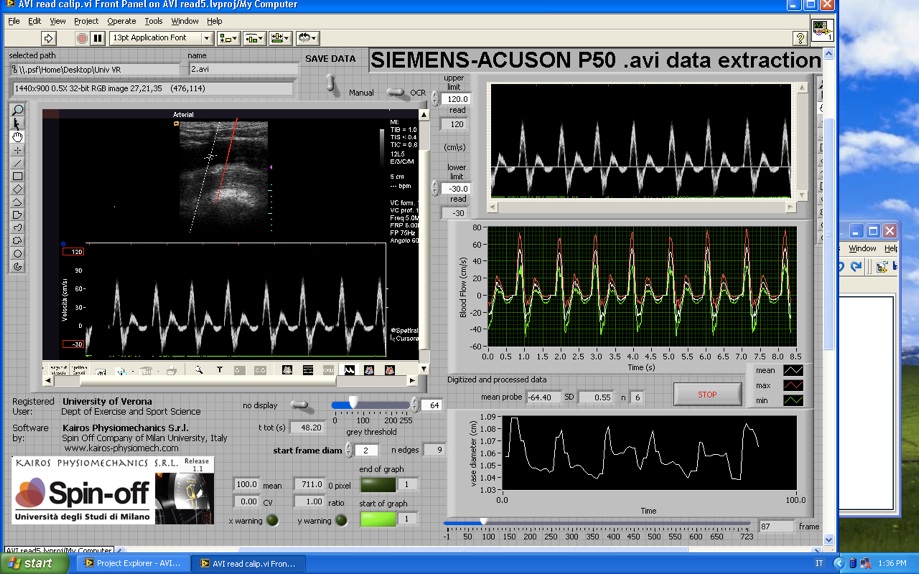Click the frame number field showing 87
The height and width of the screenshot is (574, 919).
pos(775,527)
